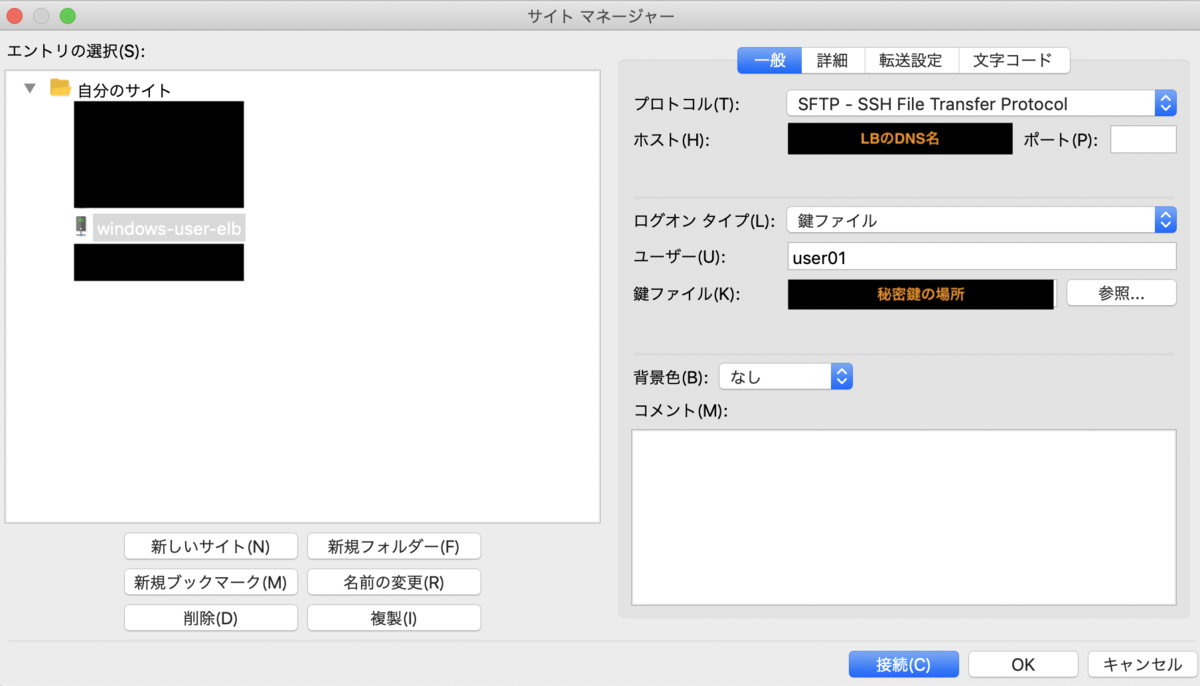Click the 新規フォルダー button

pos(394,546)
